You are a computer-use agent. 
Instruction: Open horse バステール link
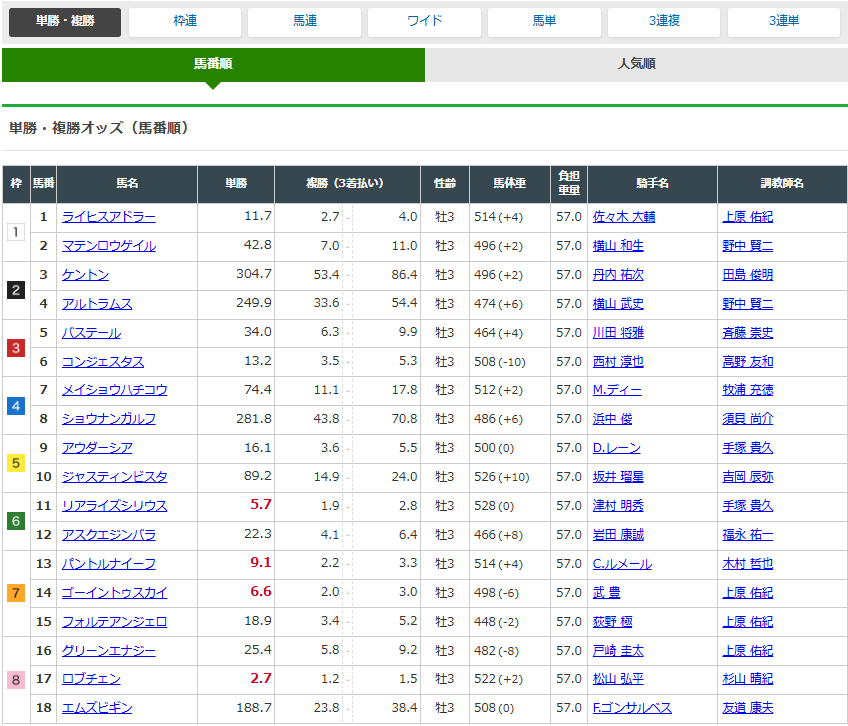91,333
